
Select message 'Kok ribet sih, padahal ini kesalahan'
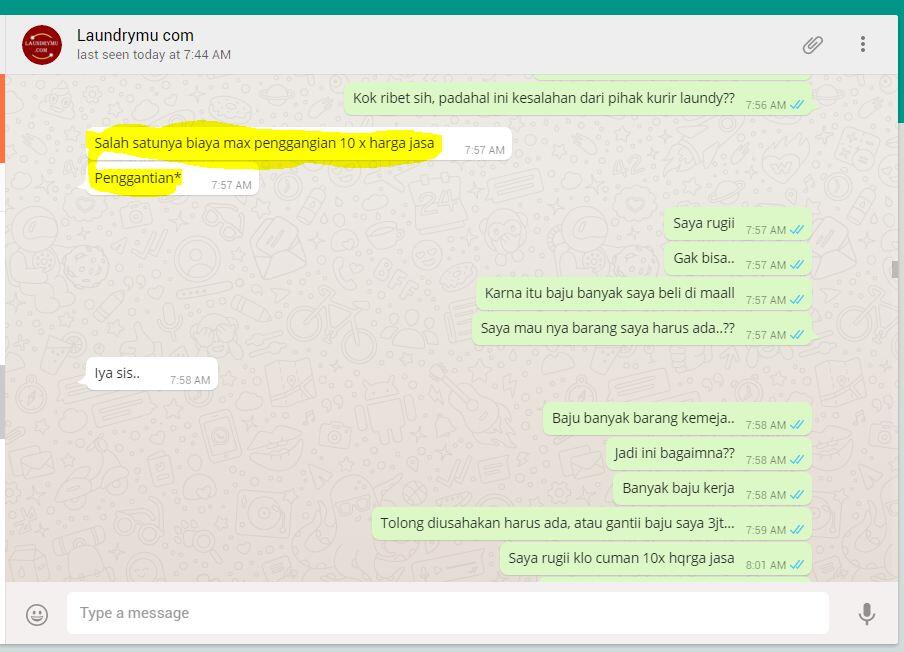click(x=578, y=99)
